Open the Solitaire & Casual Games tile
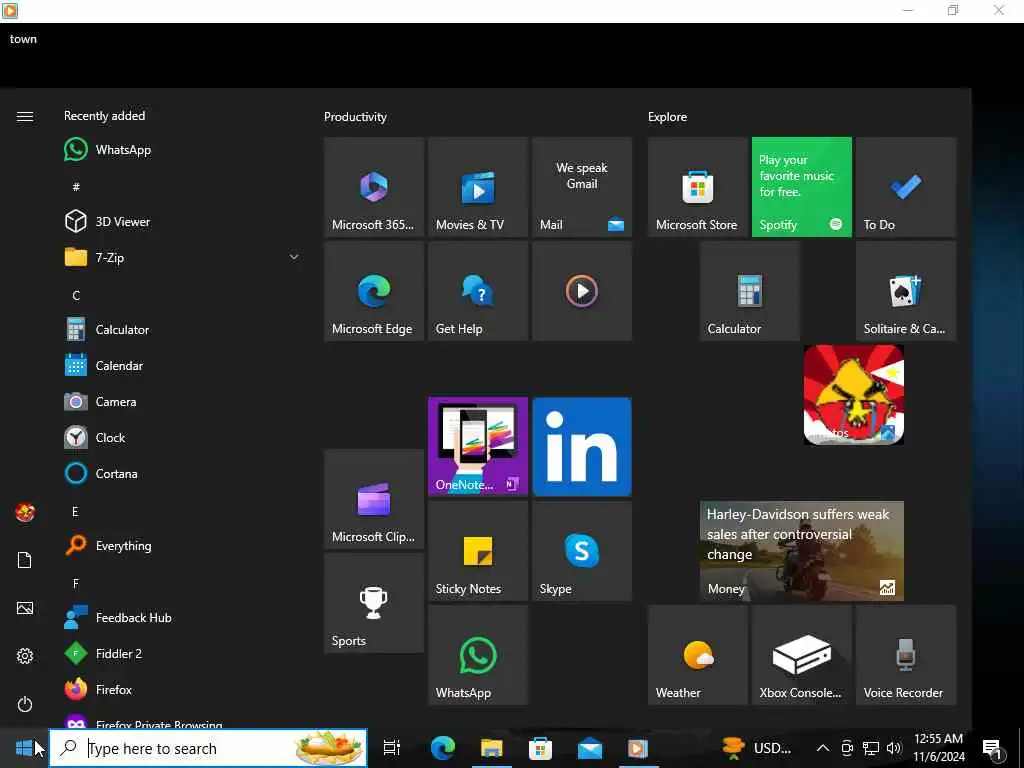Viewport: 1024px width, 768px height. (x=906, y=291)
